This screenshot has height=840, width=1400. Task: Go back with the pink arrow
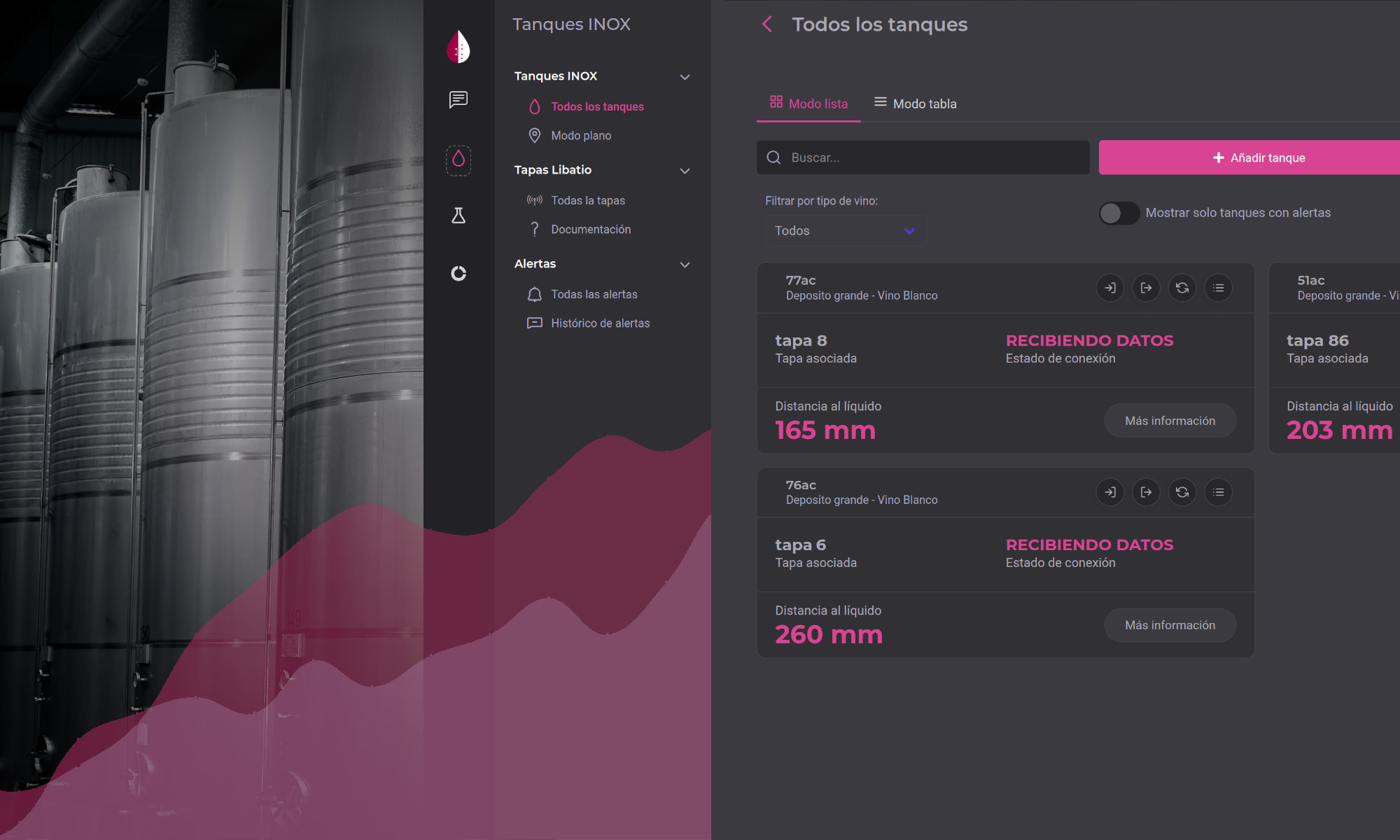[x=767, y=24]
